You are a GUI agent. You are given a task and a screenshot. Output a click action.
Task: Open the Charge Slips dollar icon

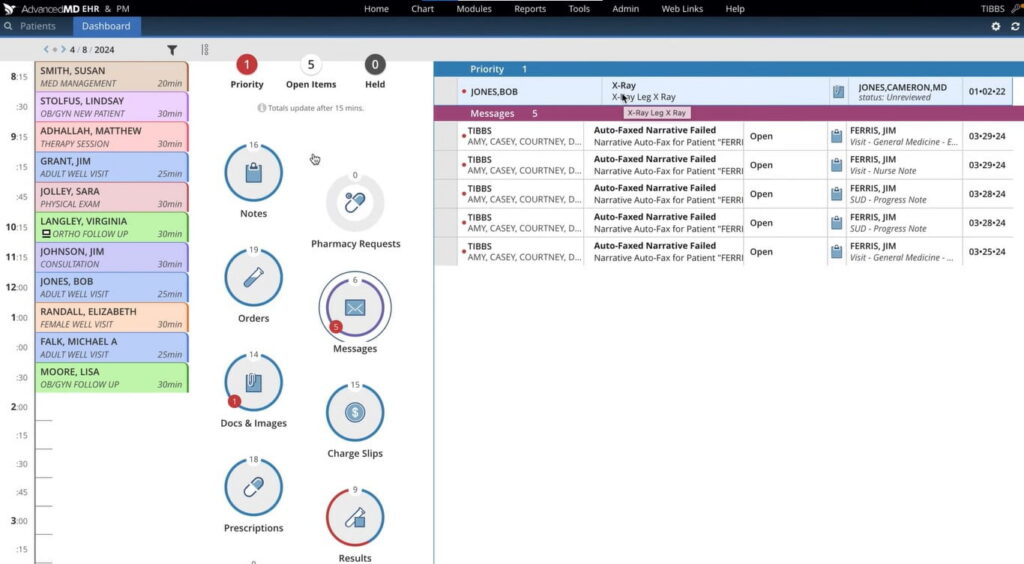[x=355, y=413]
